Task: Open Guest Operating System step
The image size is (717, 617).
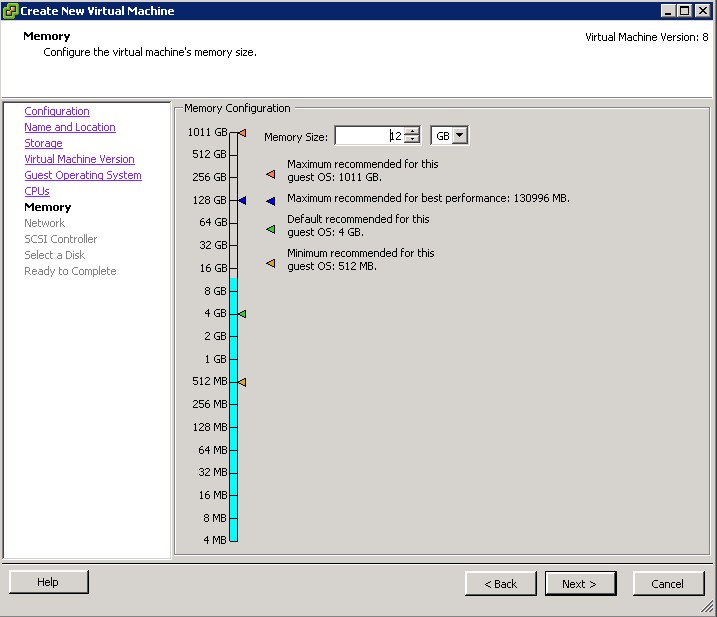Action: 83,175
